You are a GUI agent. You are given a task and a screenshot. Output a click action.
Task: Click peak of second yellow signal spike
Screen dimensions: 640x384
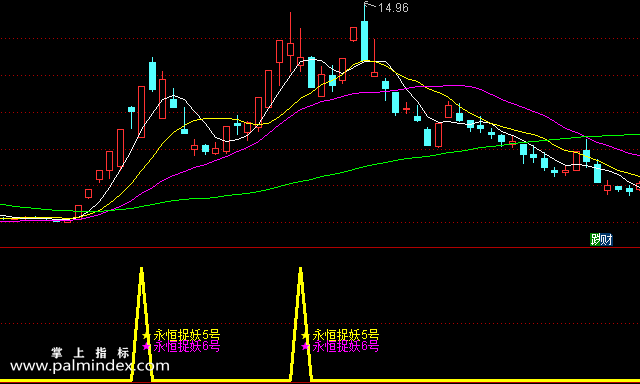coord(300,269)
